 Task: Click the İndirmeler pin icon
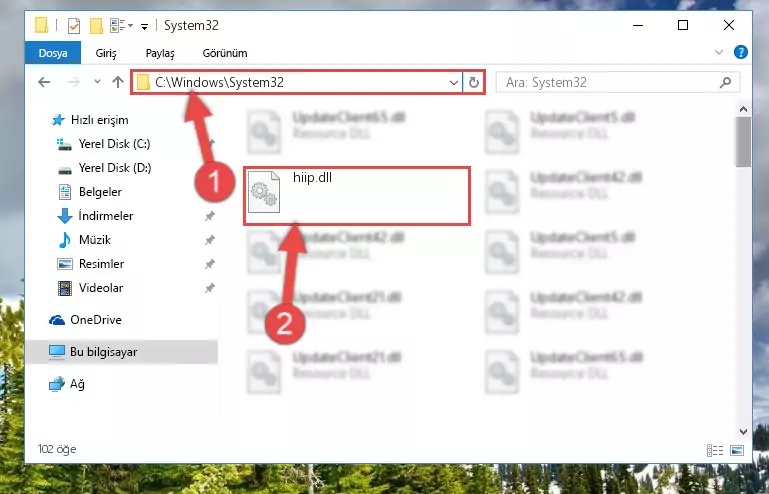[x=209, y=216]
